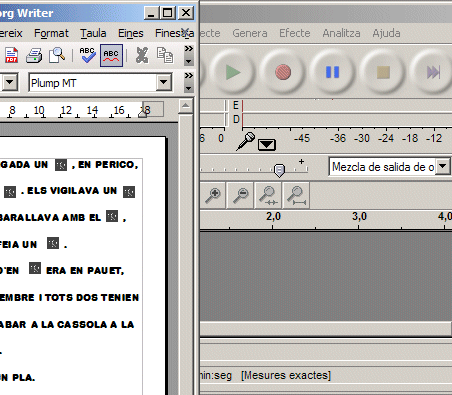Click the Skip to End button
The width and height of the screenshot is (452, 395).
coord(433,72)
